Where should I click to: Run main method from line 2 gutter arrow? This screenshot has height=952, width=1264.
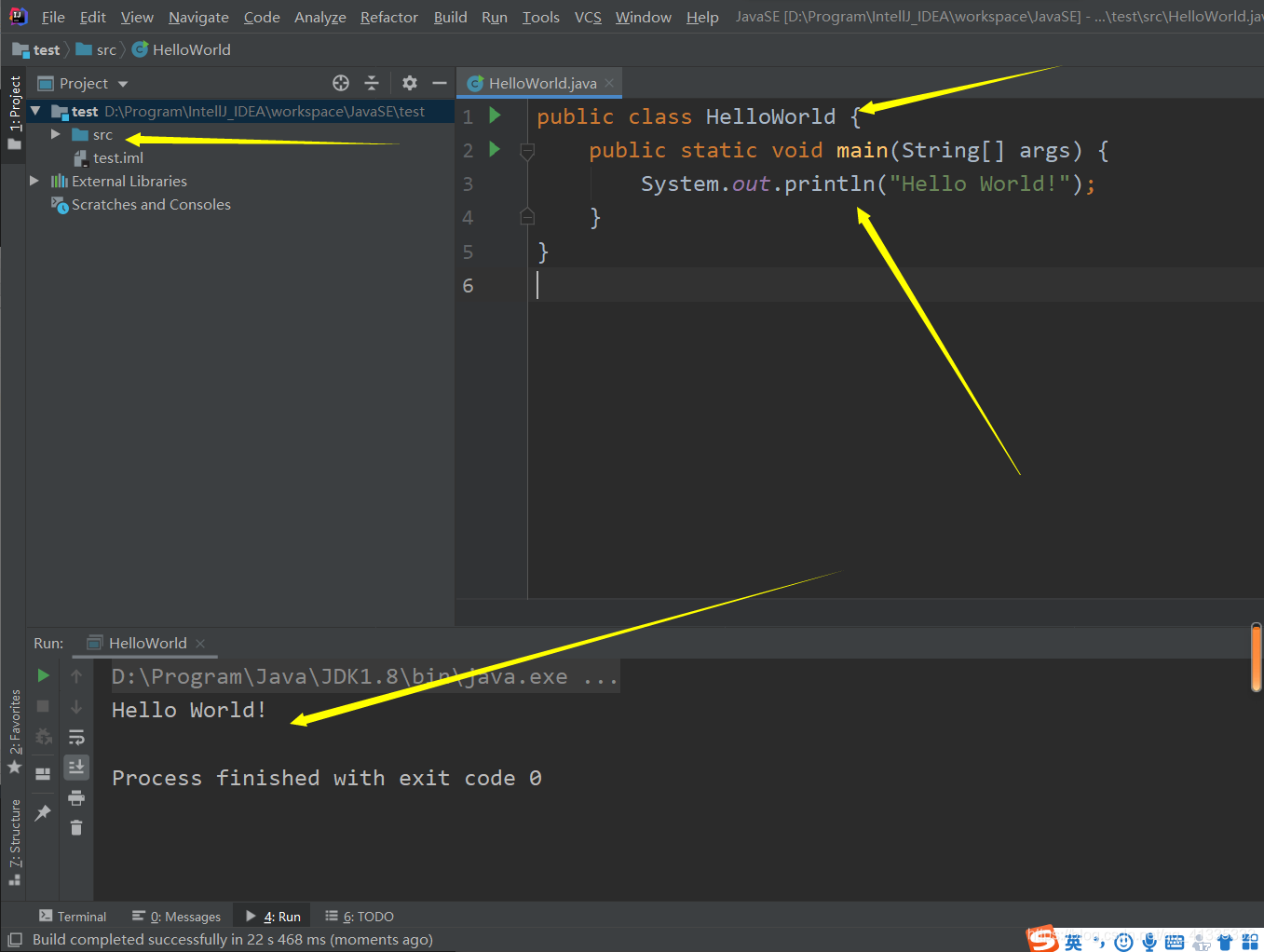point(496,149)
